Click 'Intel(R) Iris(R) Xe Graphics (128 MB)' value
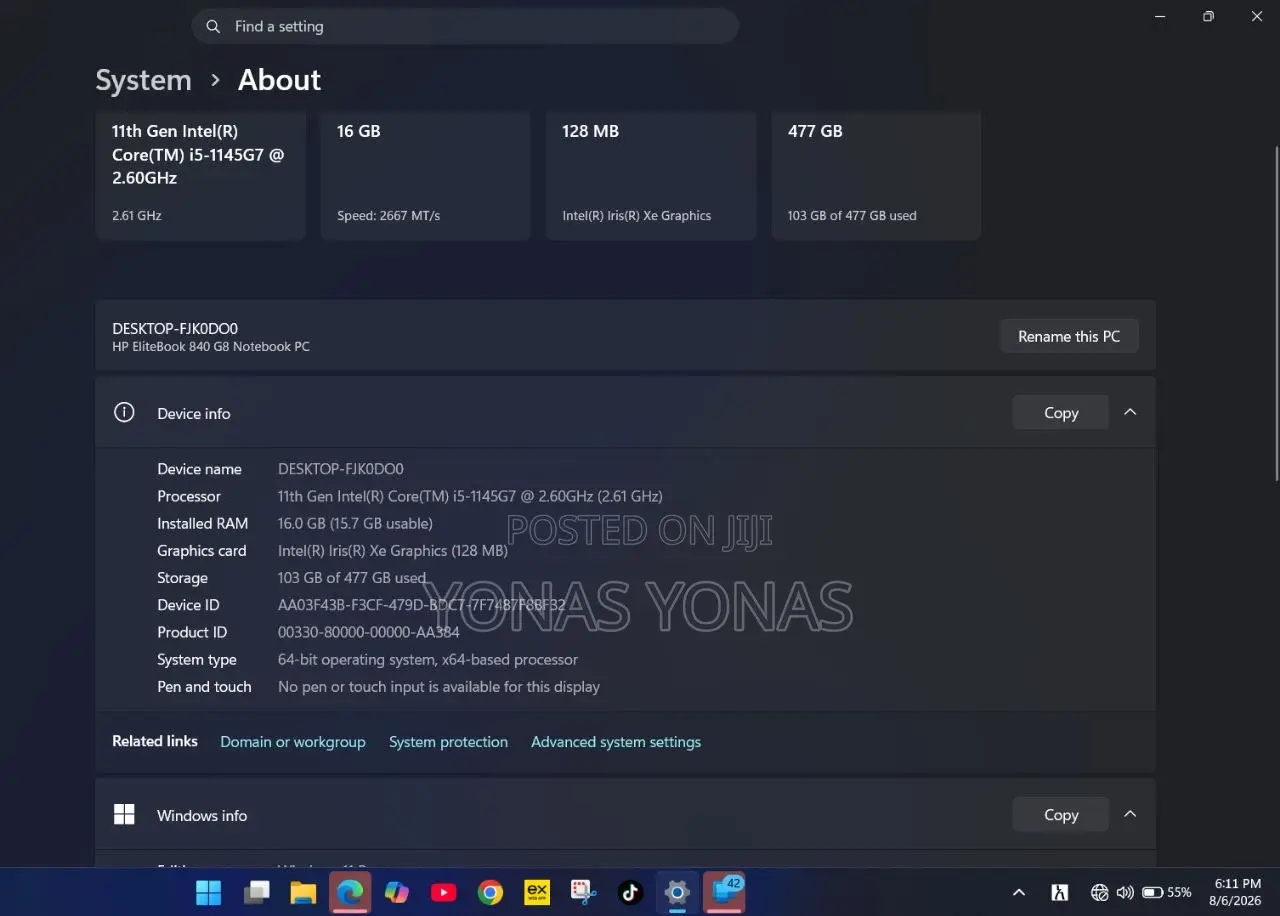The image size is (1280, 916). pos(393,551)
